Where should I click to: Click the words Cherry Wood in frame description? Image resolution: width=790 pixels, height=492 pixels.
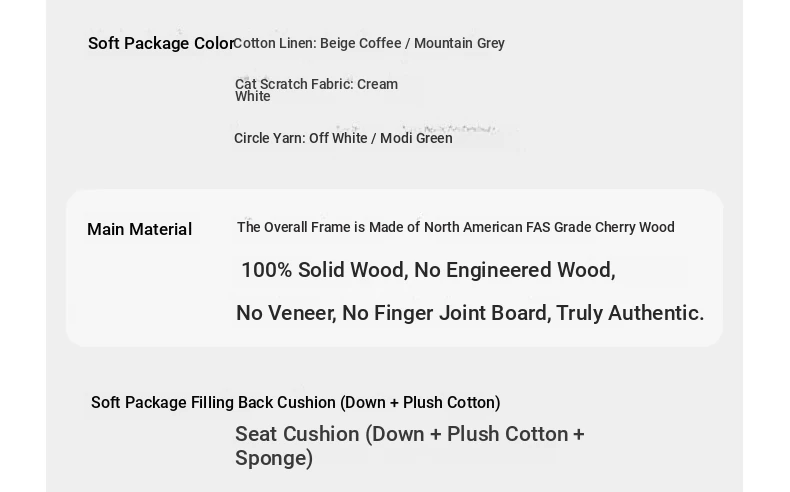pos(635,227)
